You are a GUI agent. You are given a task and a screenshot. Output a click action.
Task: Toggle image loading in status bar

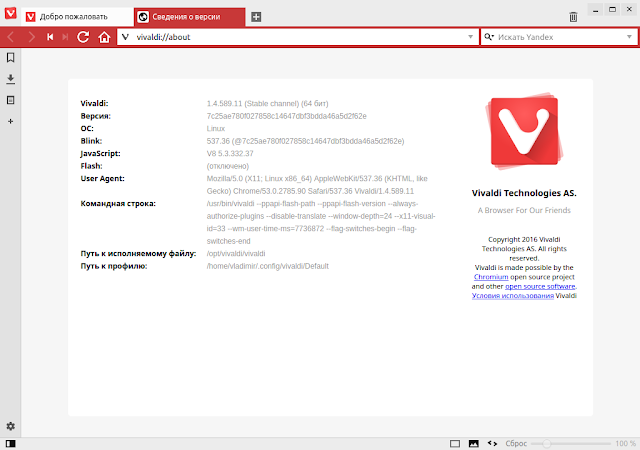point(473,443)
